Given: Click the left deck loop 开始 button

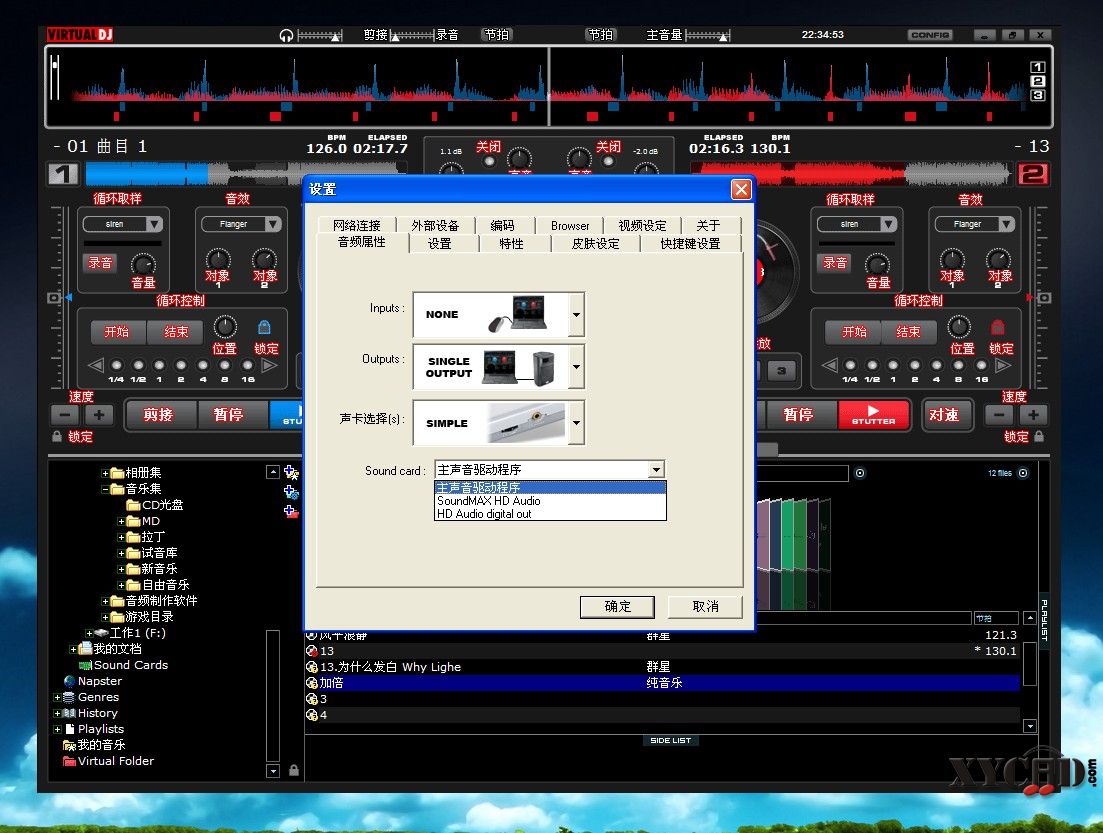Looking at the screenshot, I should click(x=117, y=331).
